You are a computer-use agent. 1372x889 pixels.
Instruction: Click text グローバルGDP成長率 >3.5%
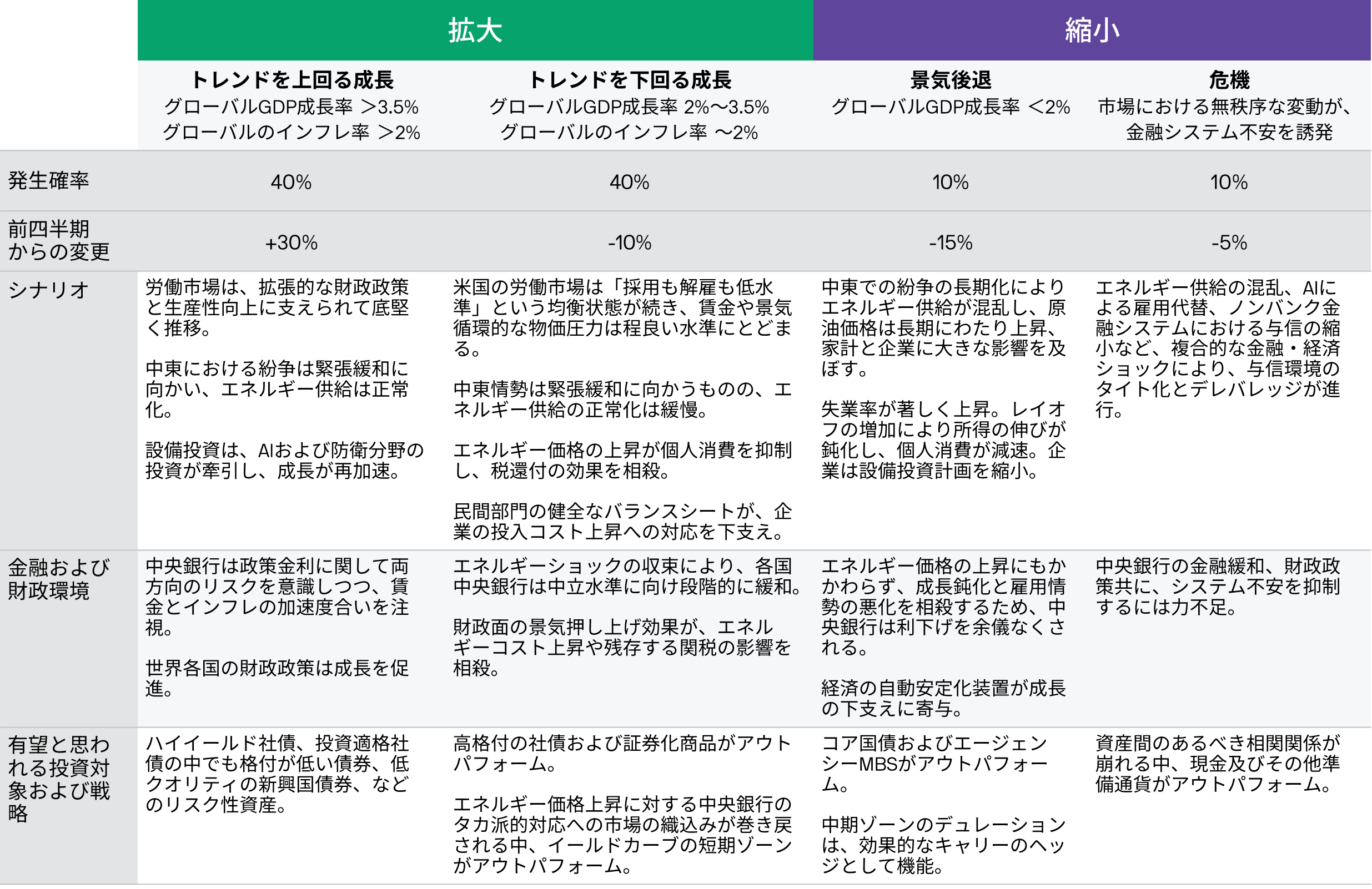(292, 107)
